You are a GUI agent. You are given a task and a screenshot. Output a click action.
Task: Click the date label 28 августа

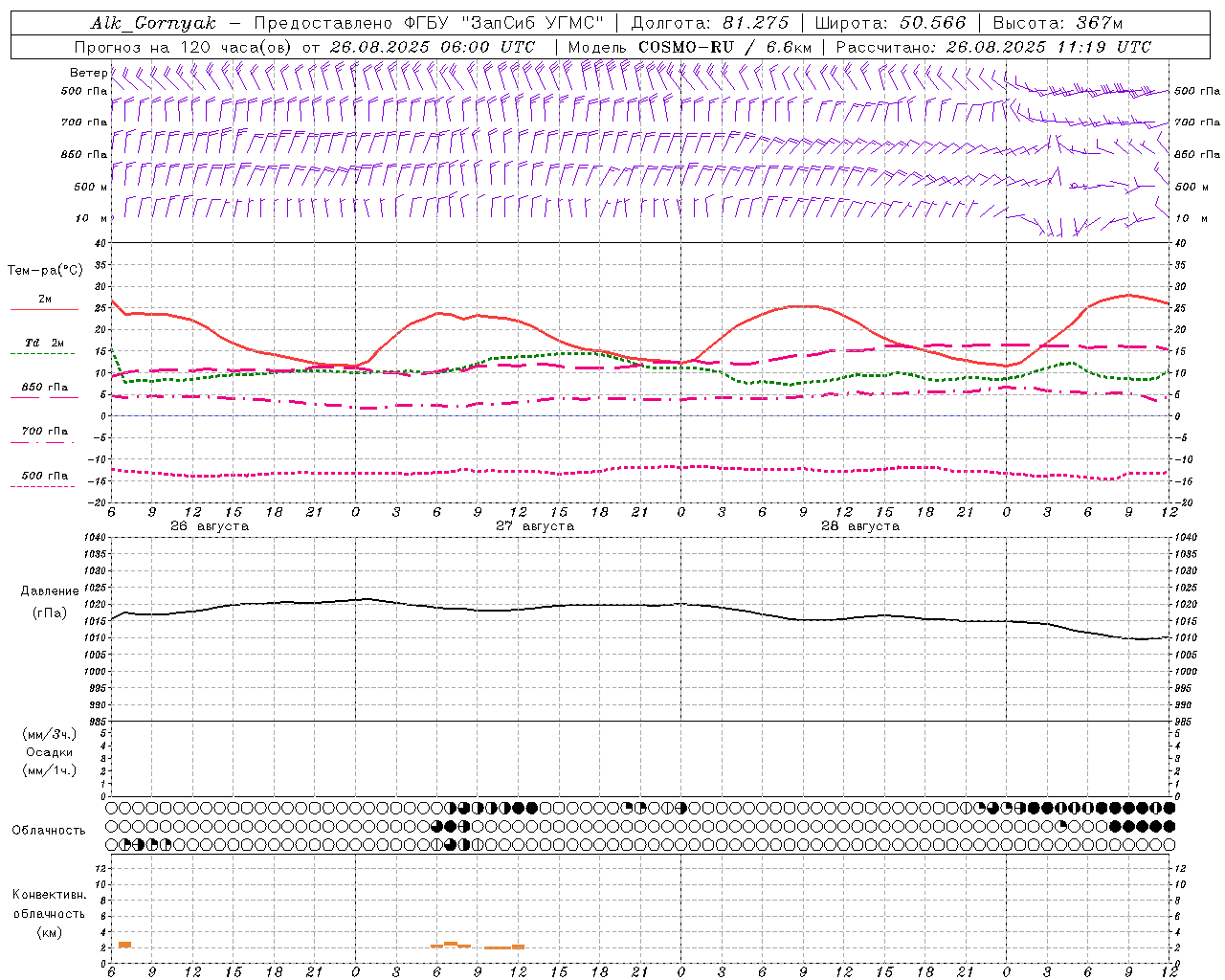coord(860,526)
